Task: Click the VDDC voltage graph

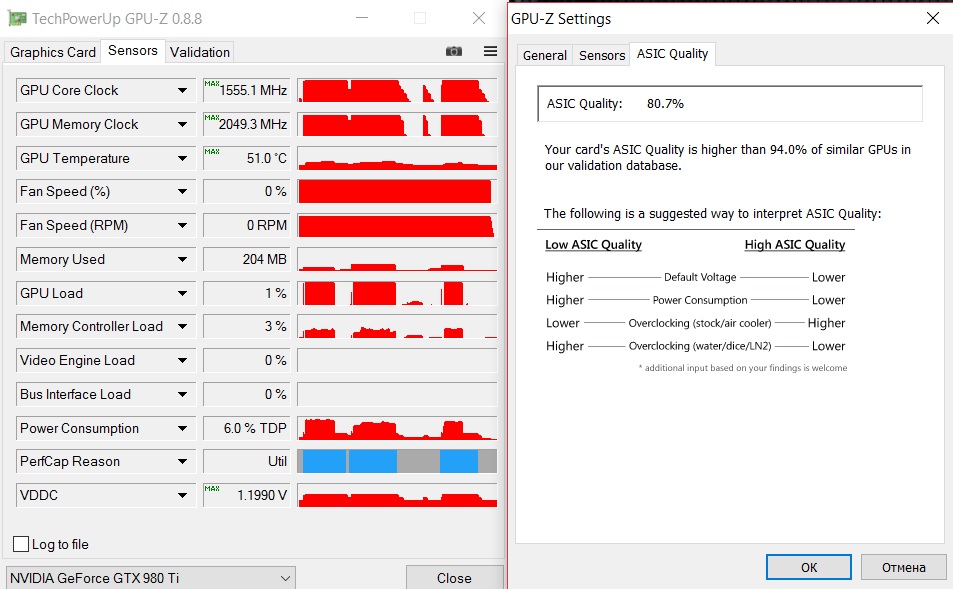Action: click(397, 495)
